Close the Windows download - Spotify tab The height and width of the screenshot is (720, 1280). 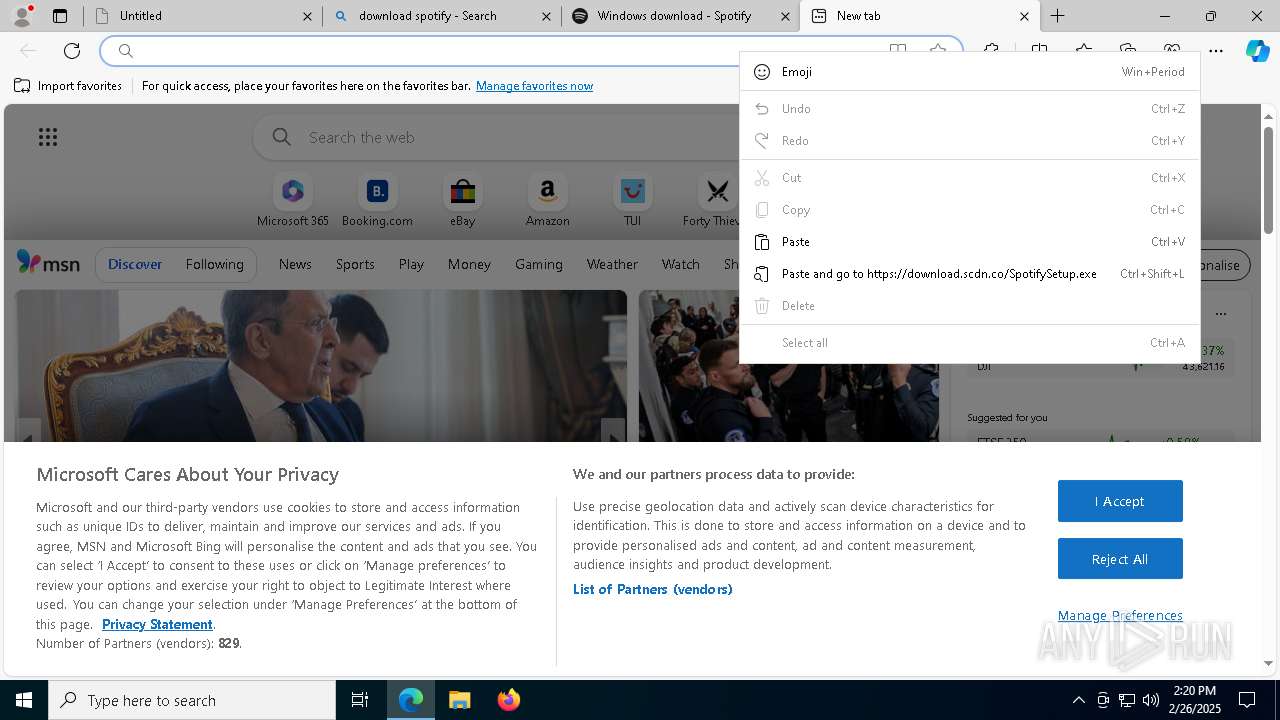coord(785,16)
